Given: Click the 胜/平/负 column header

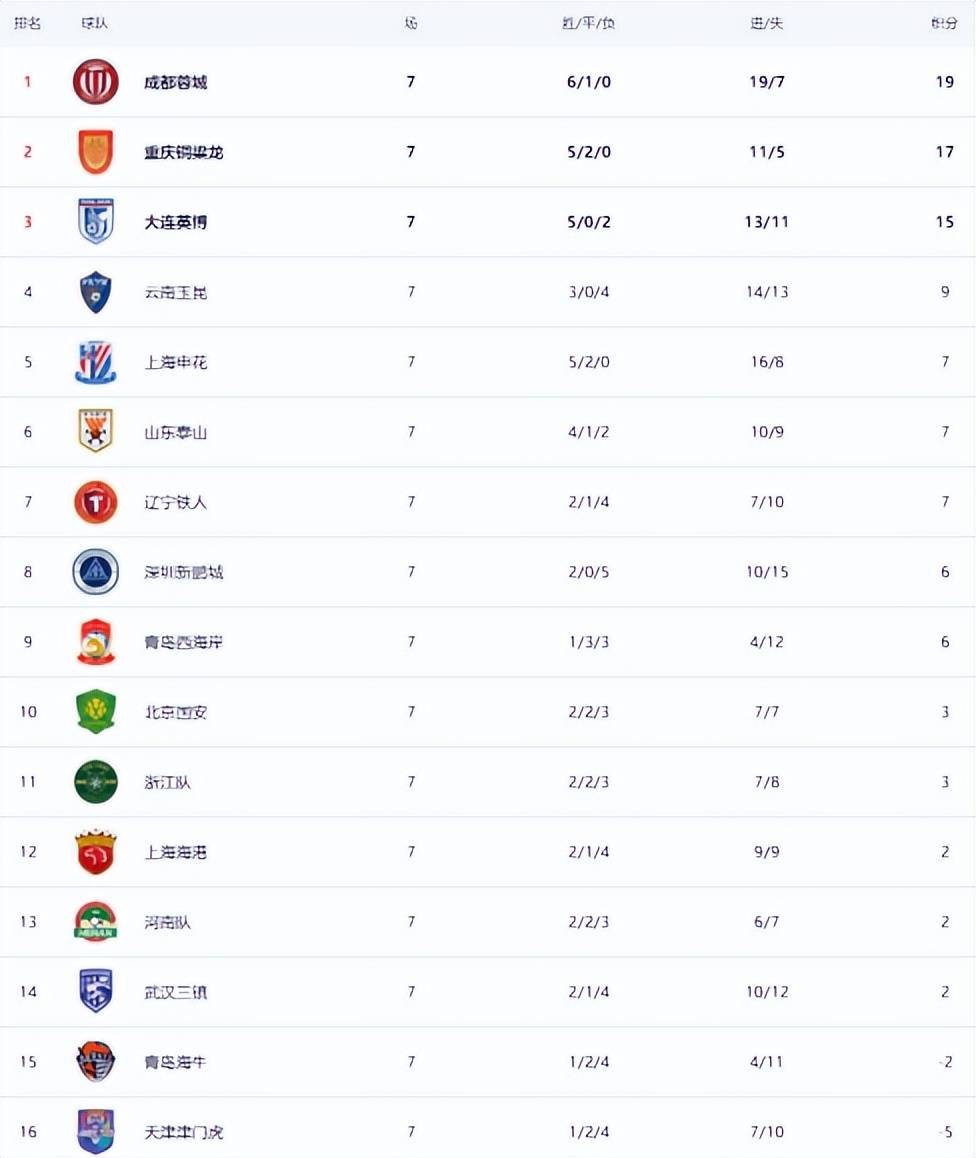Looking at the screenshot, I should tap(588, 23).
